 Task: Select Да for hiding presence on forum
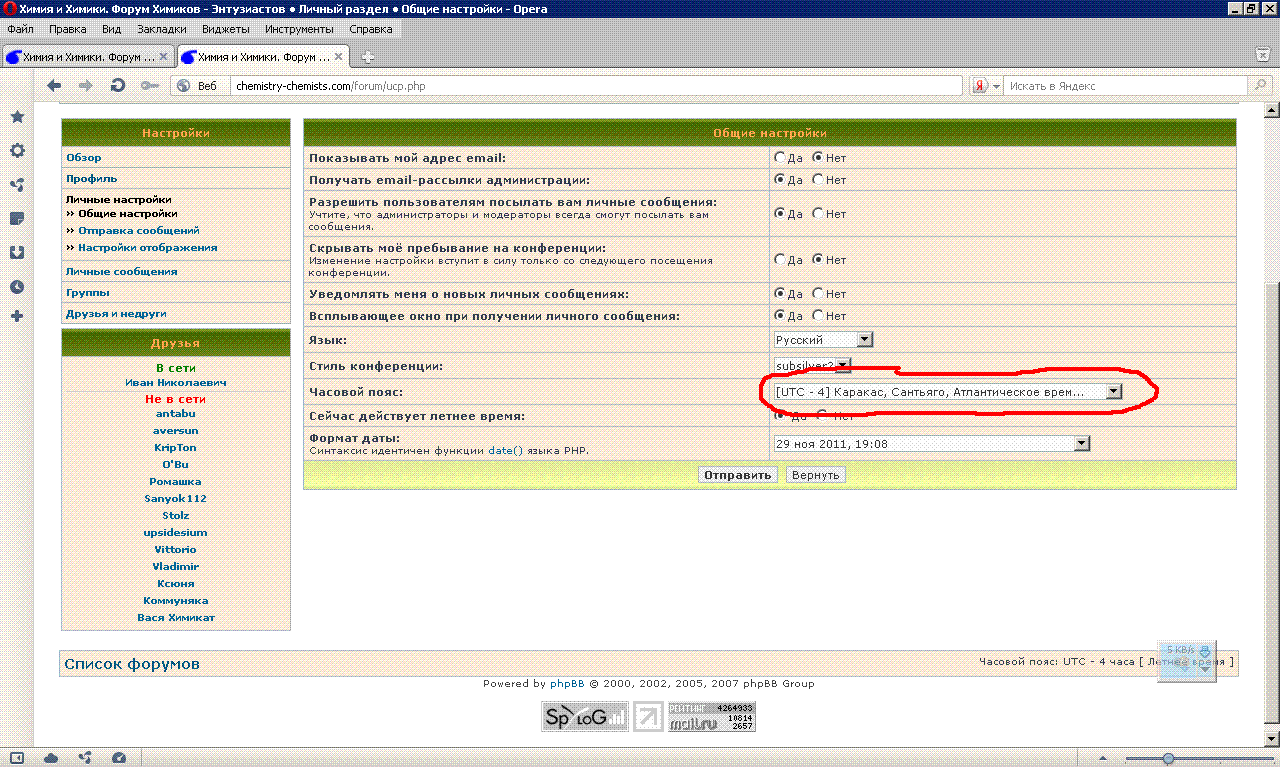pyautogui.click(x=780, y=260)
